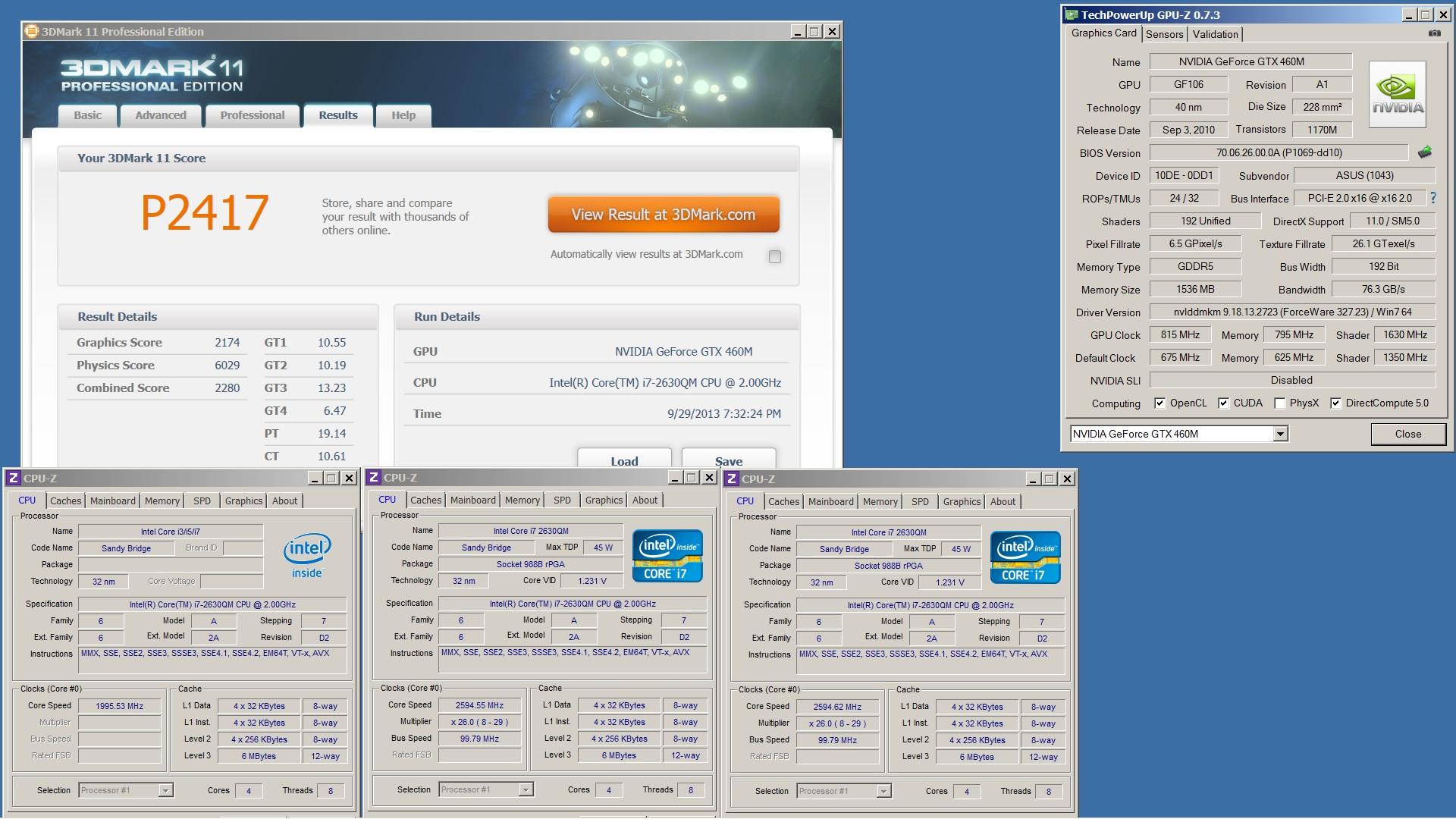Open Memory tab in middle CPU-Z window

click(x=522, y=500)
